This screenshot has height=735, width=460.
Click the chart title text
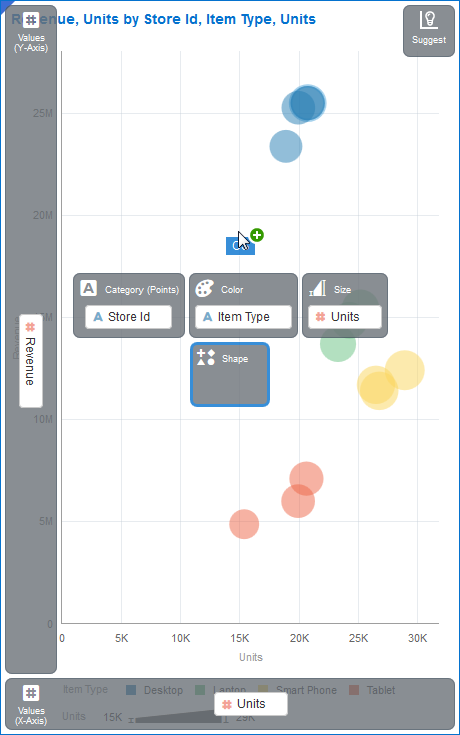164,19
